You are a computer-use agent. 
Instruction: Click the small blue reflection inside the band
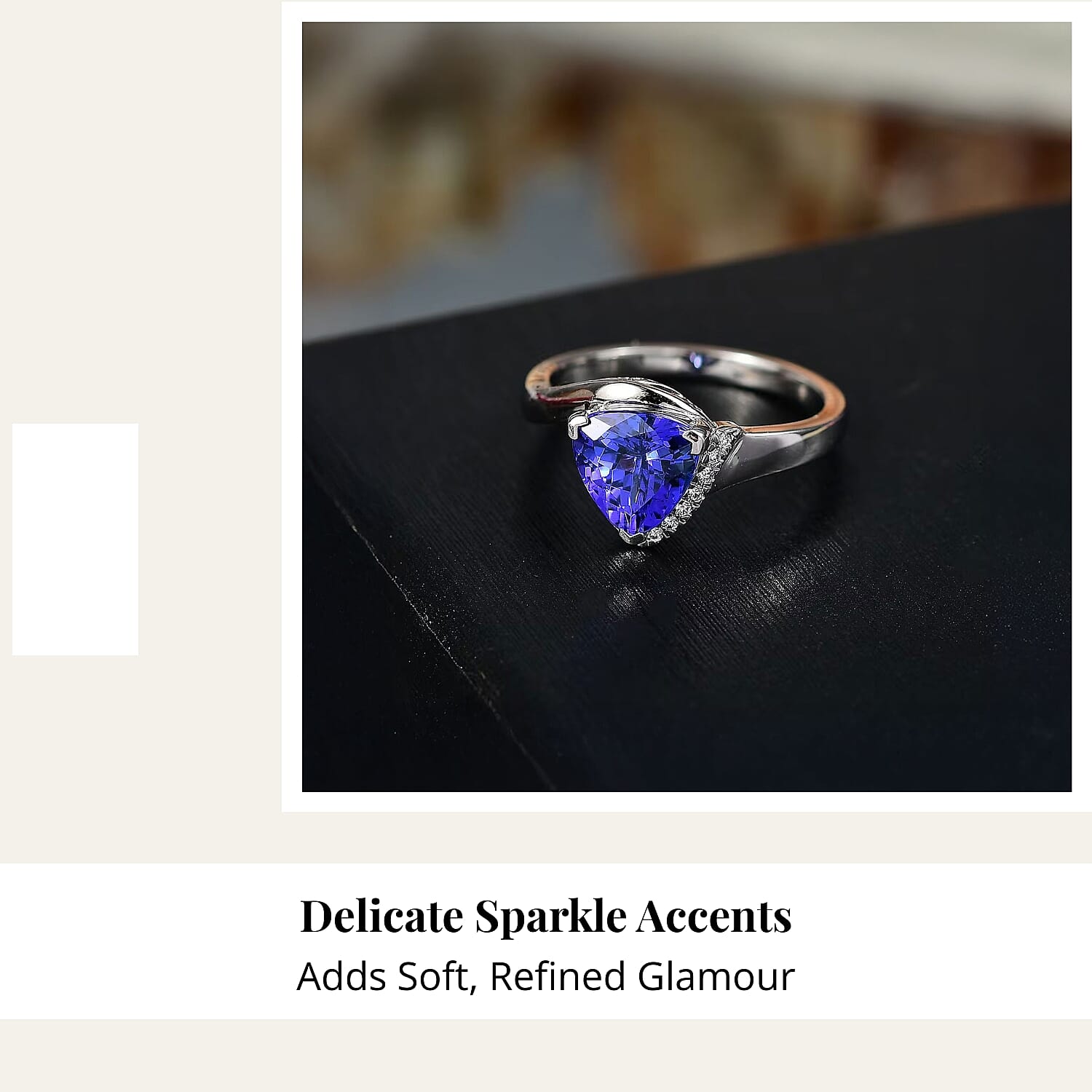point(697,358)
